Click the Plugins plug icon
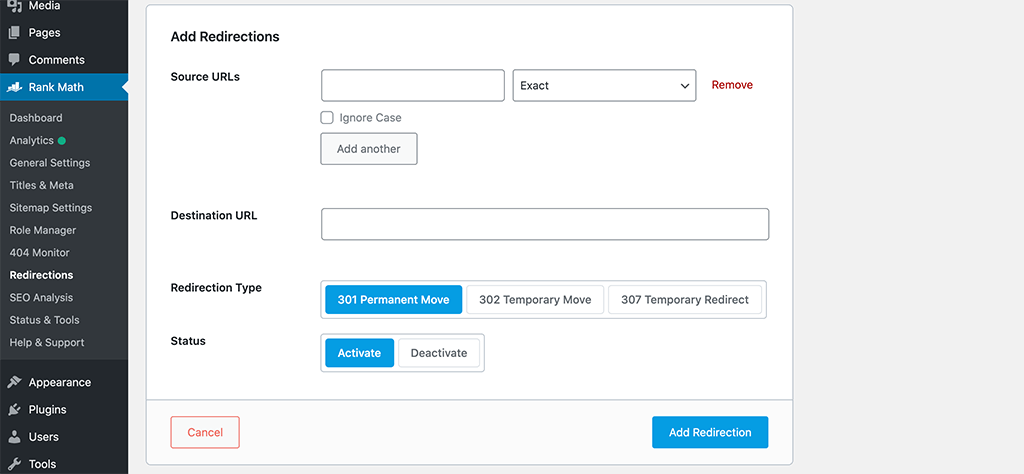Screen dimensions: 1024x474 (15, 409)
